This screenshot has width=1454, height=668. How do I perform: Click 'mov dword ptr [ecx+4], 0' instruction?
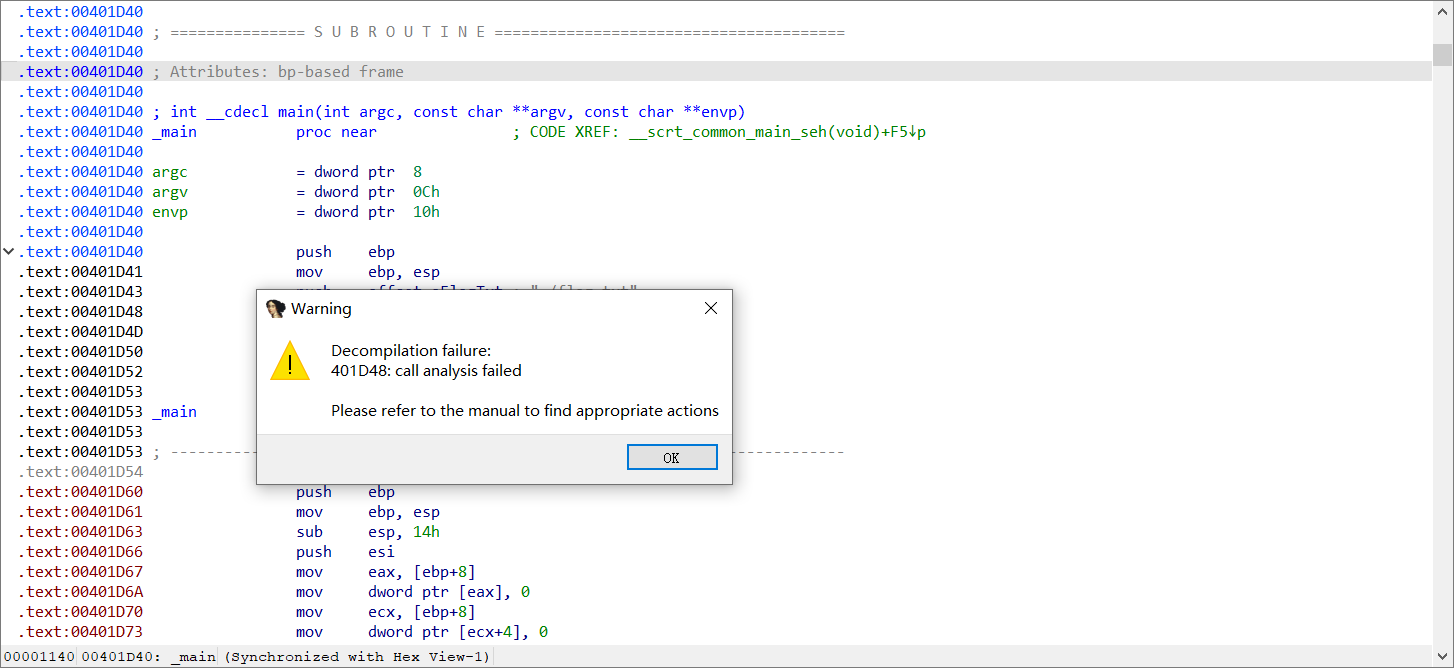[x=422, y=632]
